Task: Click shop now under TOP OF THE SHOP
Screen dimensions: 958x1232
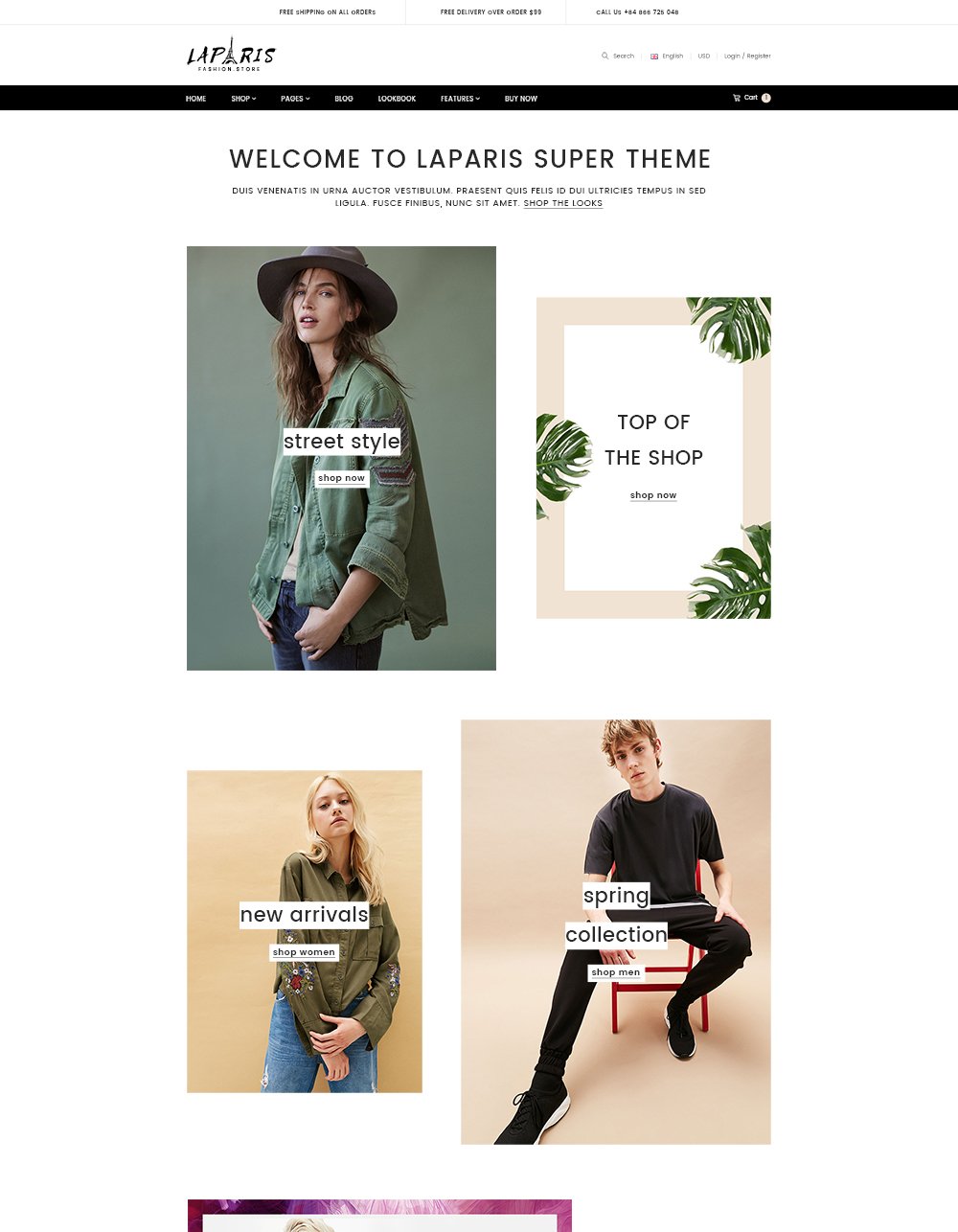Action: coord(653,495)
